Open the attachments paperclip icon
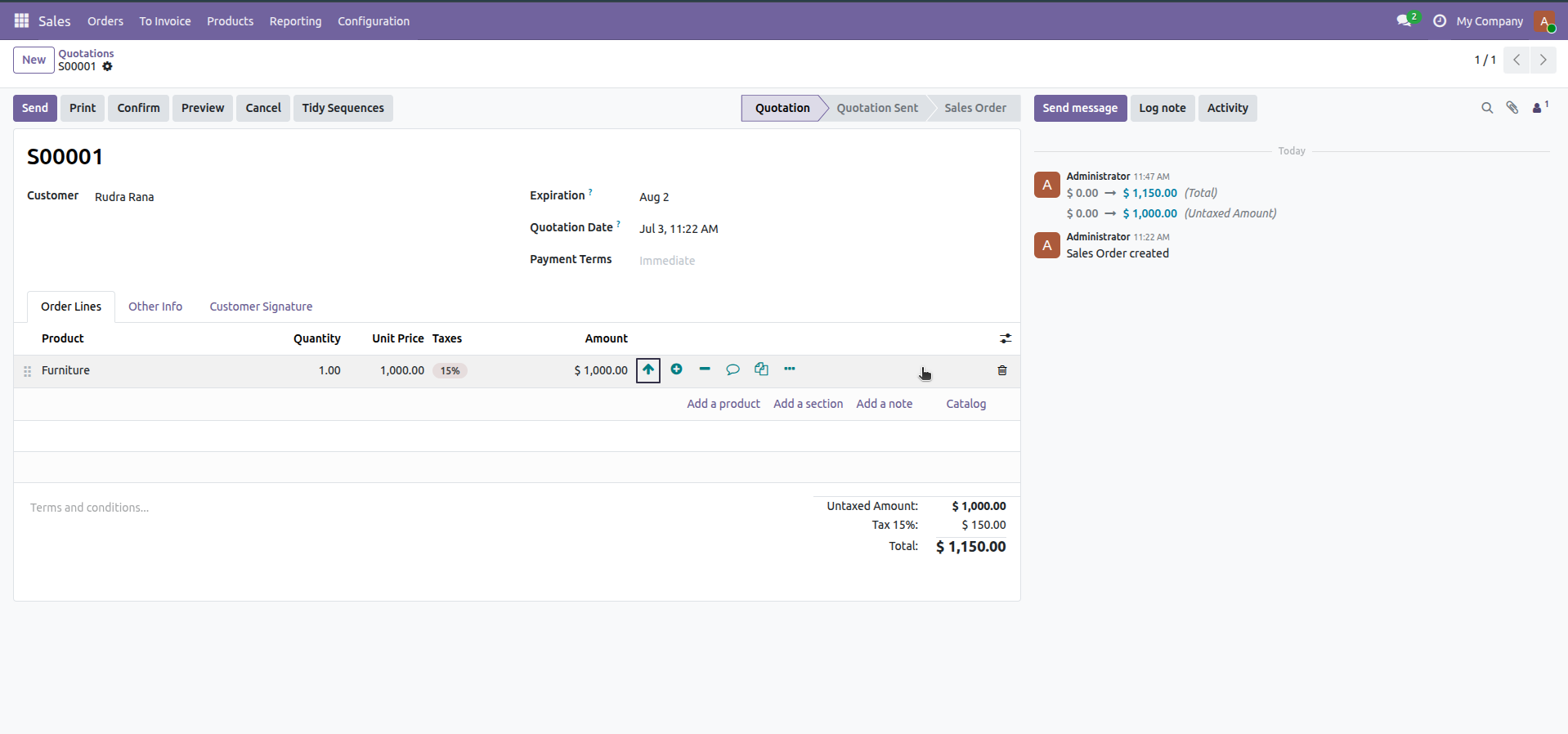This screenshot has height=734, width=1568. click(x=1512, y=108)
